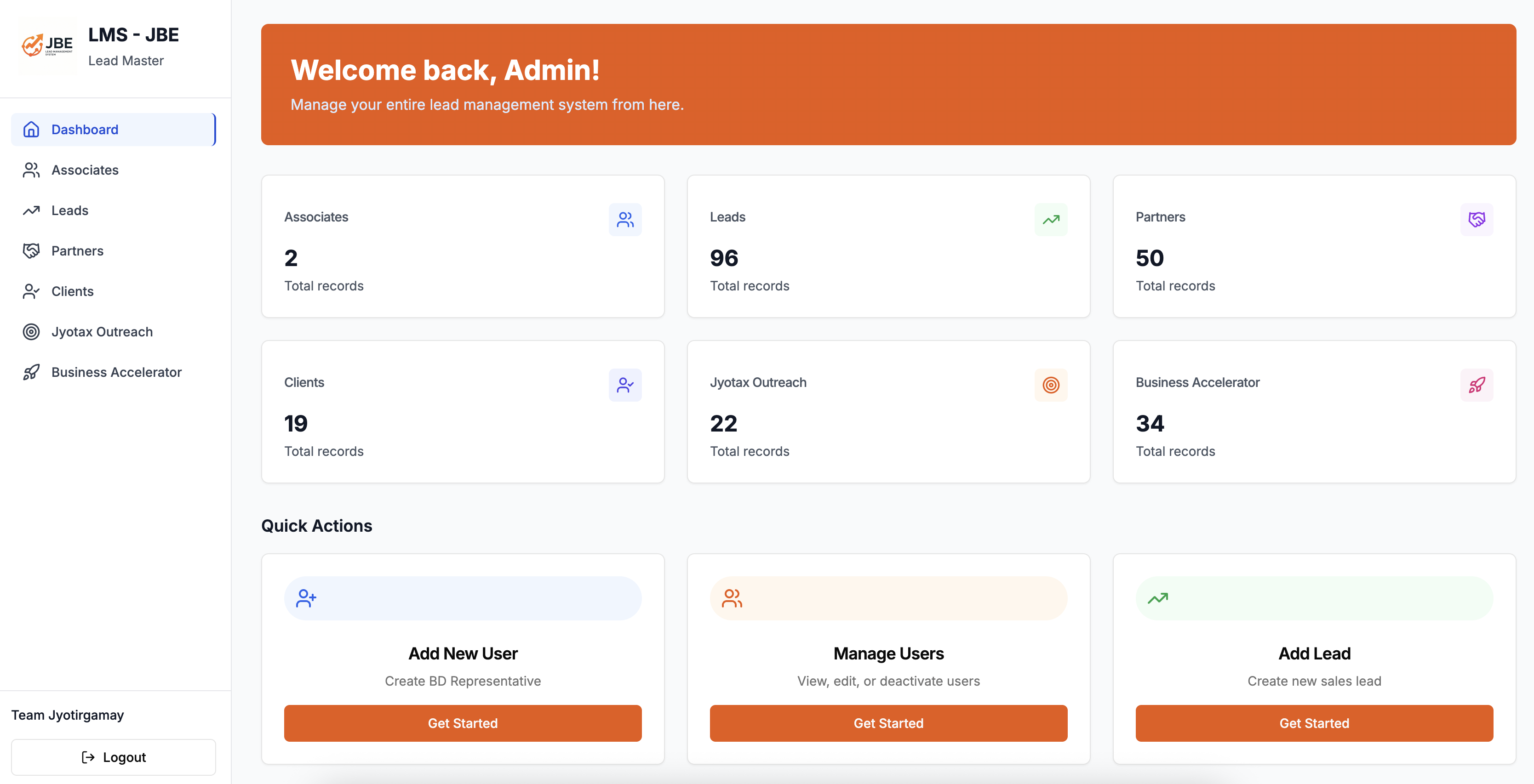Click the Jyotax Outreach target icon in sidebar

31,332
